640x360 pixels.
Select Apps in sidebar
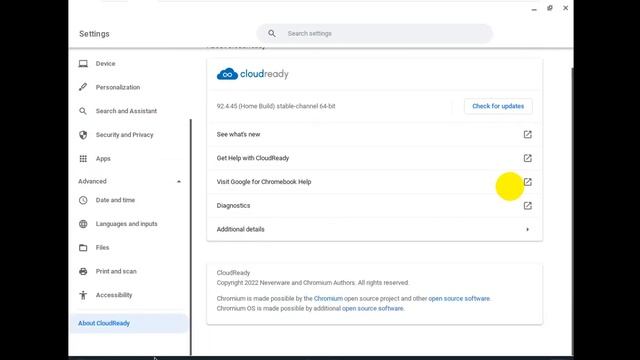click(x=103, y=158)
